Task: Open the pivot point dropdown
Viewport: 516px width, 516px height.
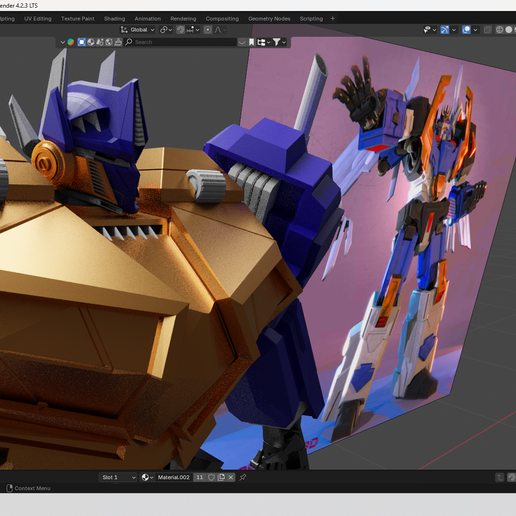Action: click(x=166, y=30)
